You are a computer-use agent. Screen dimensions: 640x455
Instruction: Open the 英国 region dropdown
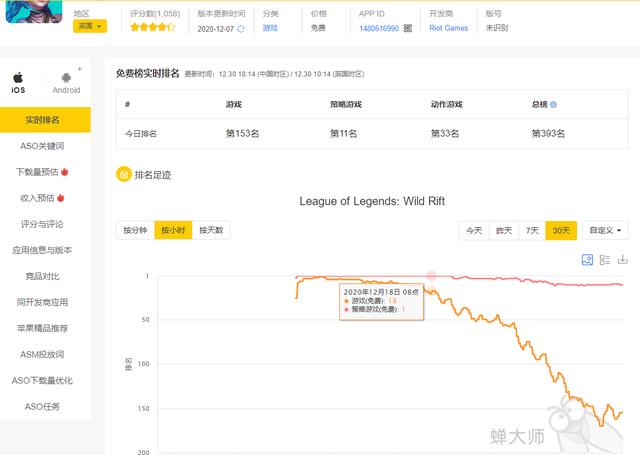tap(90, 26)
